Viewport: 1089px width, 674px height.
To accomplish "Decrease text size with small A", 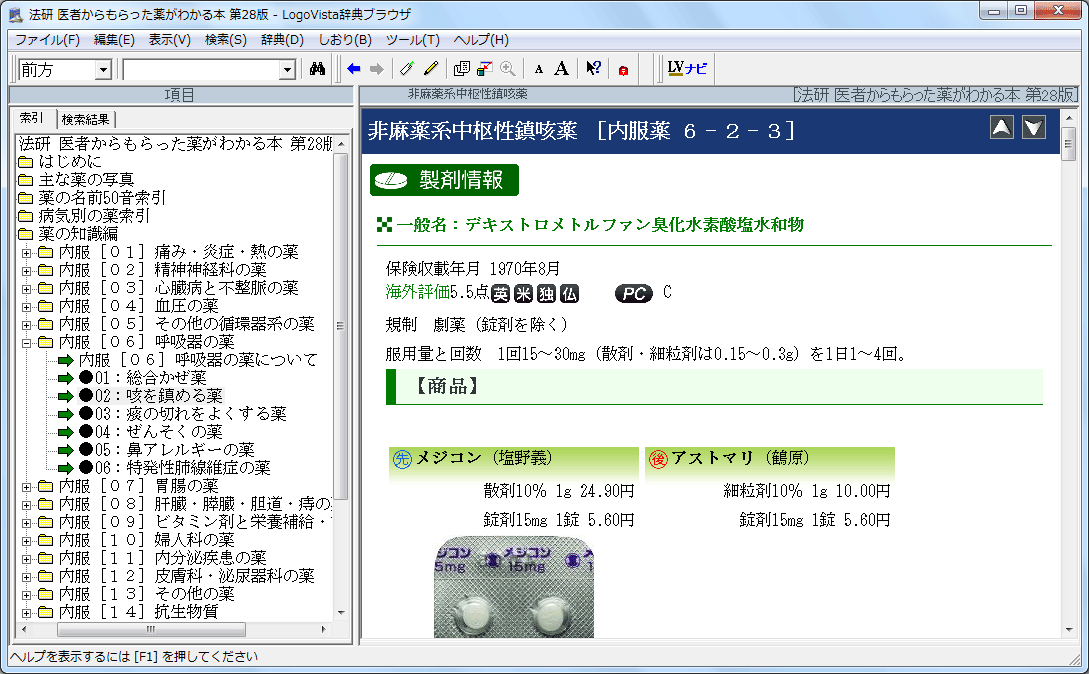I will 538,69.
